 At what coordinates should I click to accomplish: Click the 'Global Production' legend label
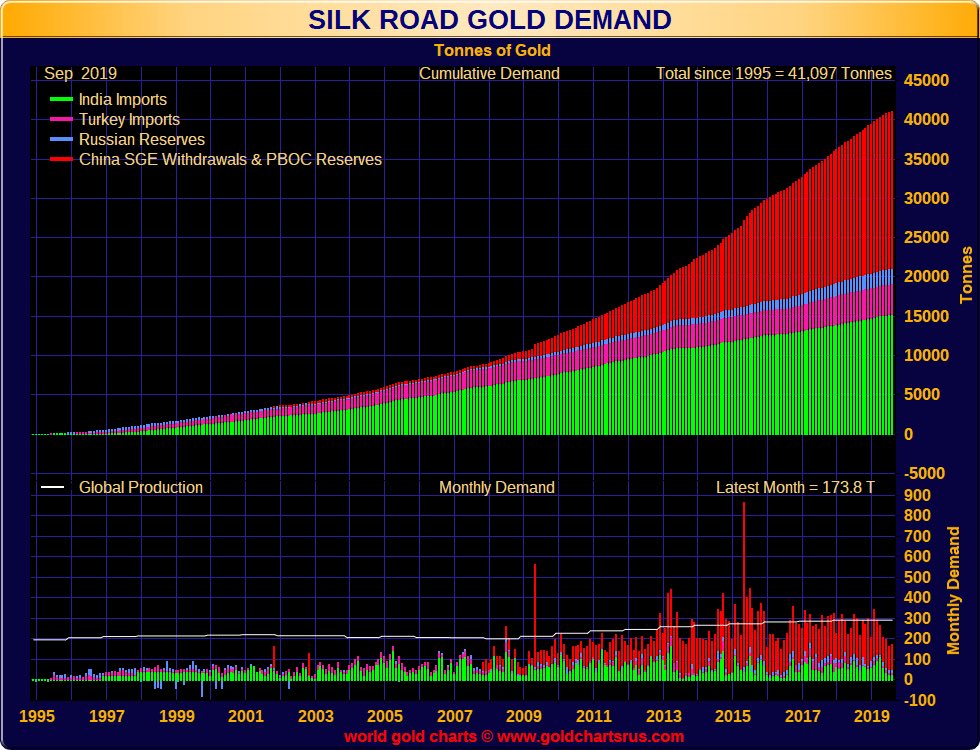[141, 488]
